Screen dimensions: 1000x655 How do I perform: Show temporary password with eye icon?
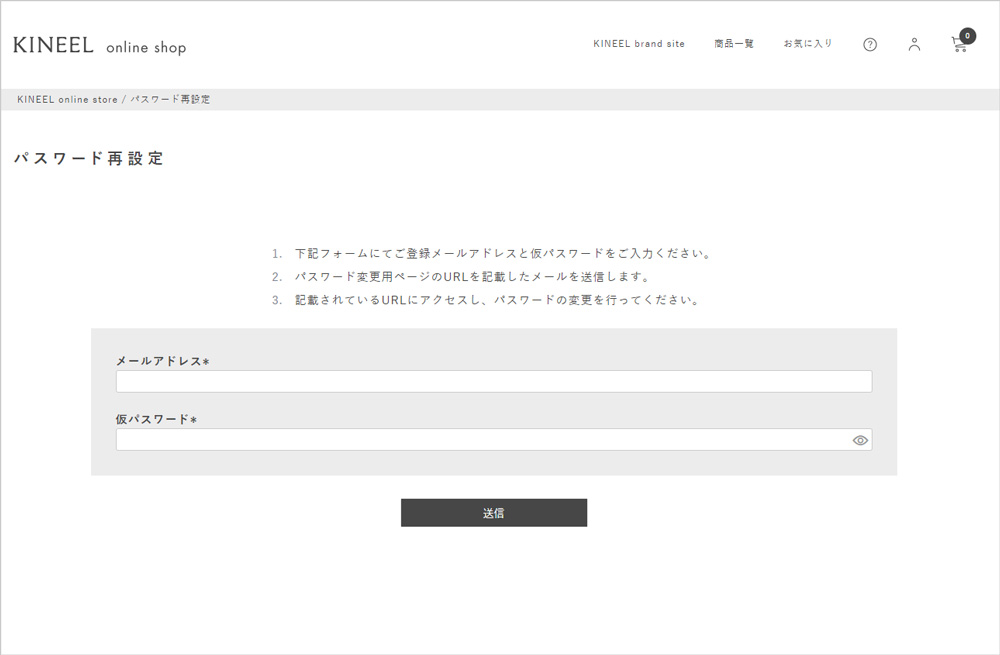tap(860, 440)
